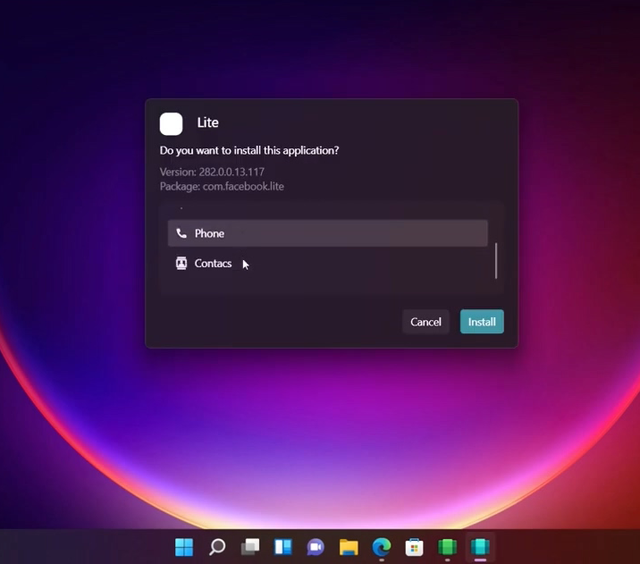This screenshot has height=564, width=640.
Task: Click the permissions list scrollbar
Action: pyautogui.click(x=496, y=261)
